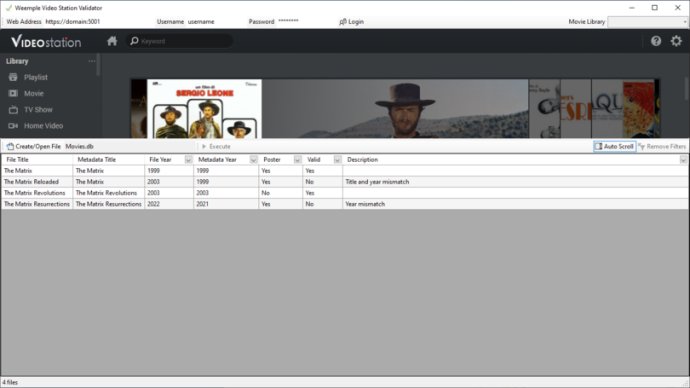Open Video Station settings gear
690x388 pixels.
click(x=676, y=41)
